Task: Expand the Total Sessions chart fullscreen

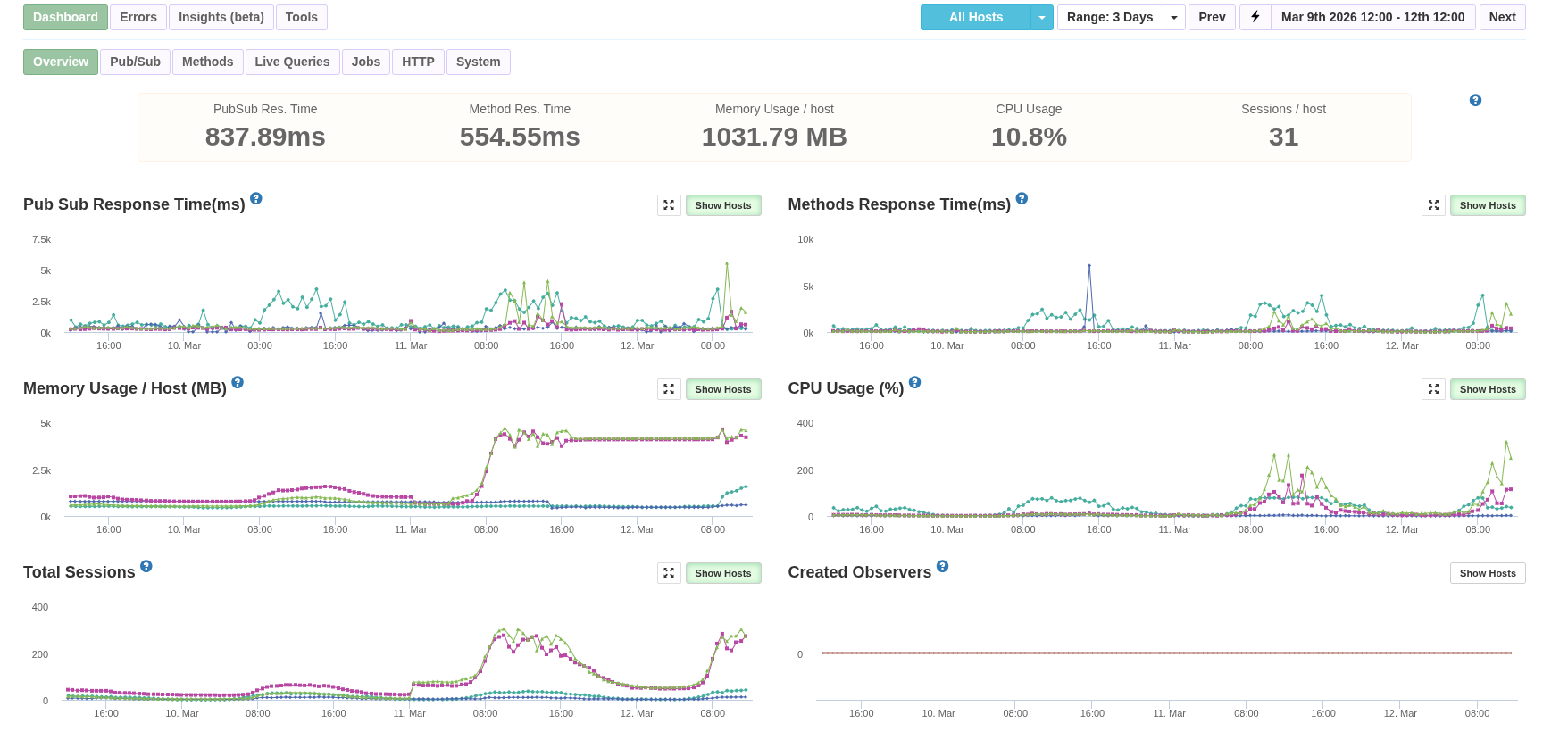Action: (x=669, y=573)
